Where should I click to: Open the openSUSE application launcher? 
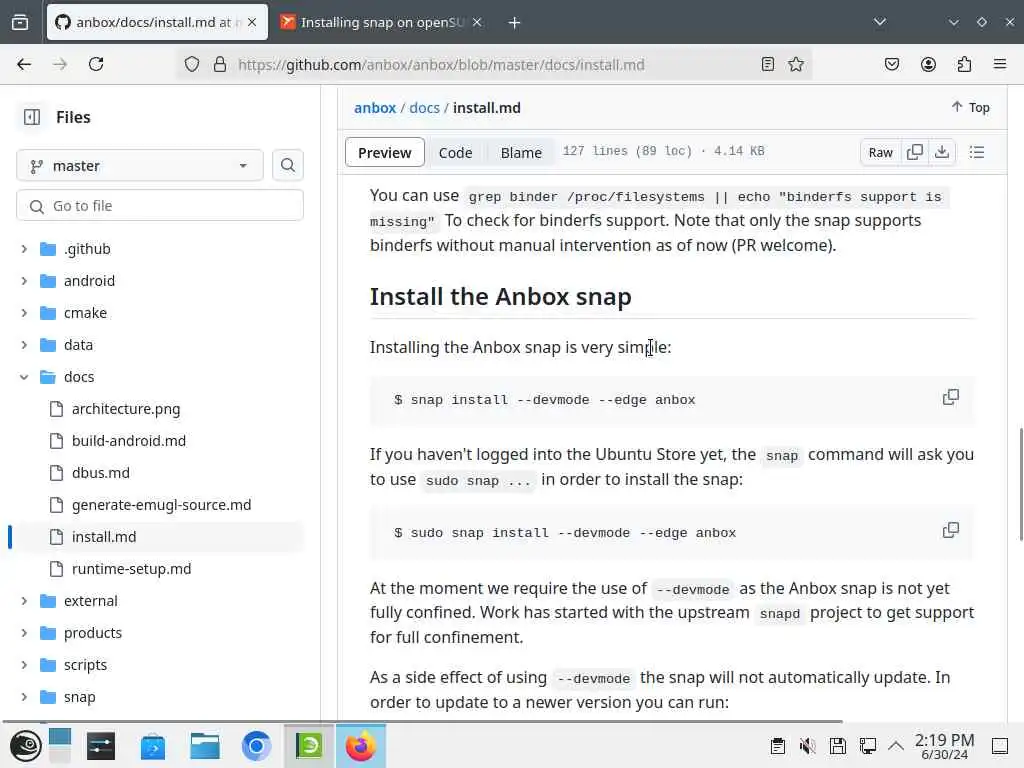coord(25,746)
